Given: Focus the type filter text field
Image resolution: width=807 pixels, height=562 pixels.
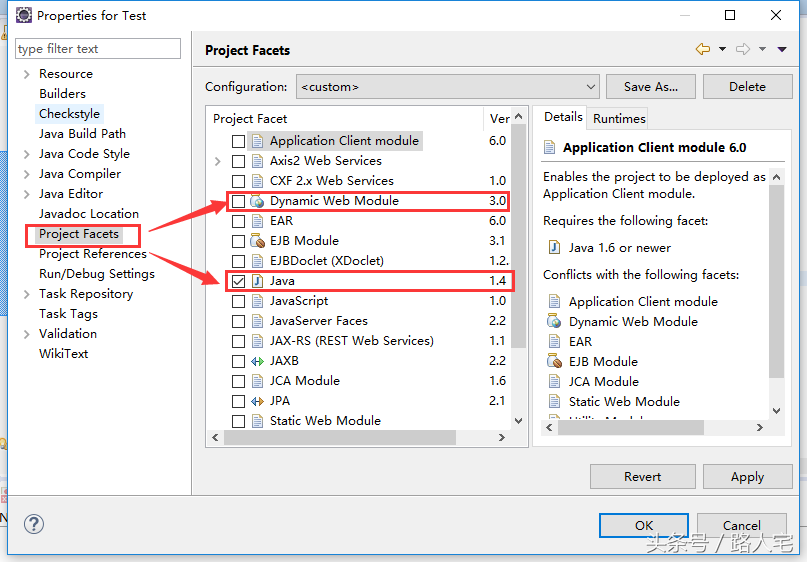Looking at the screenshot, I should [x=98, y=49].
